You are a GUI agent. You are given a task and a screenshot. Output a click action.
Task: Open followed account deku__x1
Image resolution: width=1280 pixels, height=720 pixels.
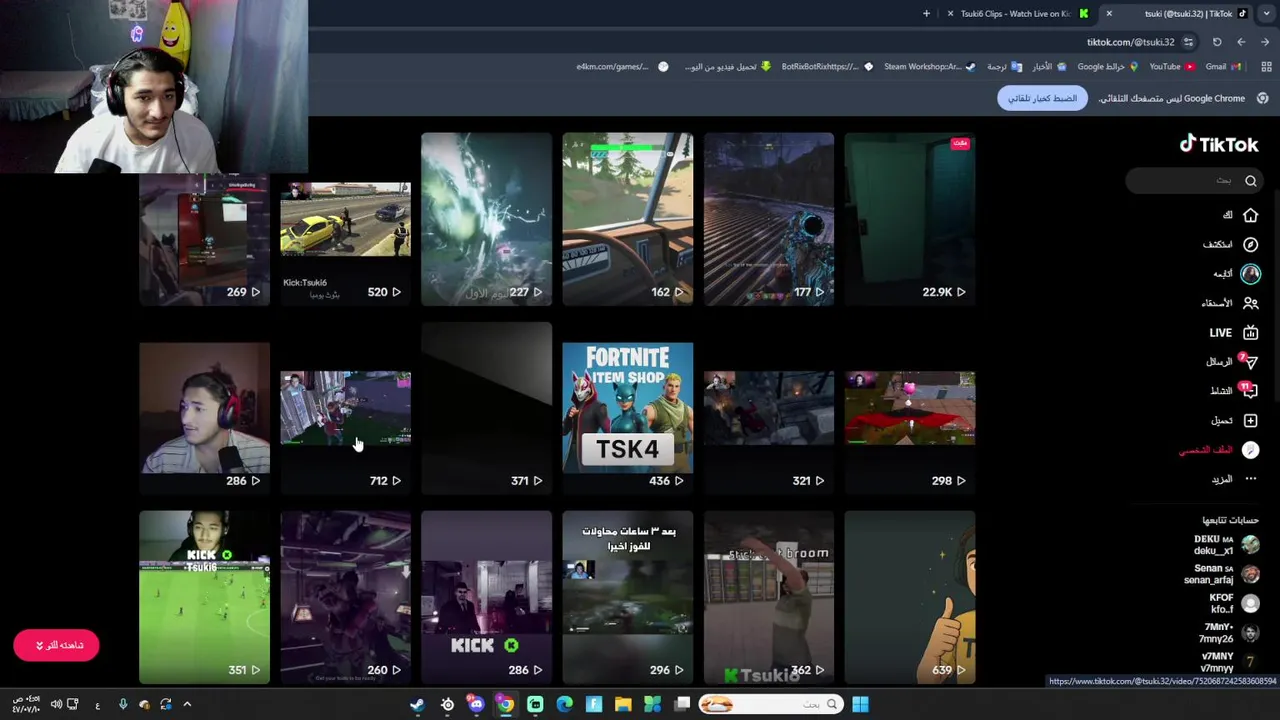point(1226,545)
